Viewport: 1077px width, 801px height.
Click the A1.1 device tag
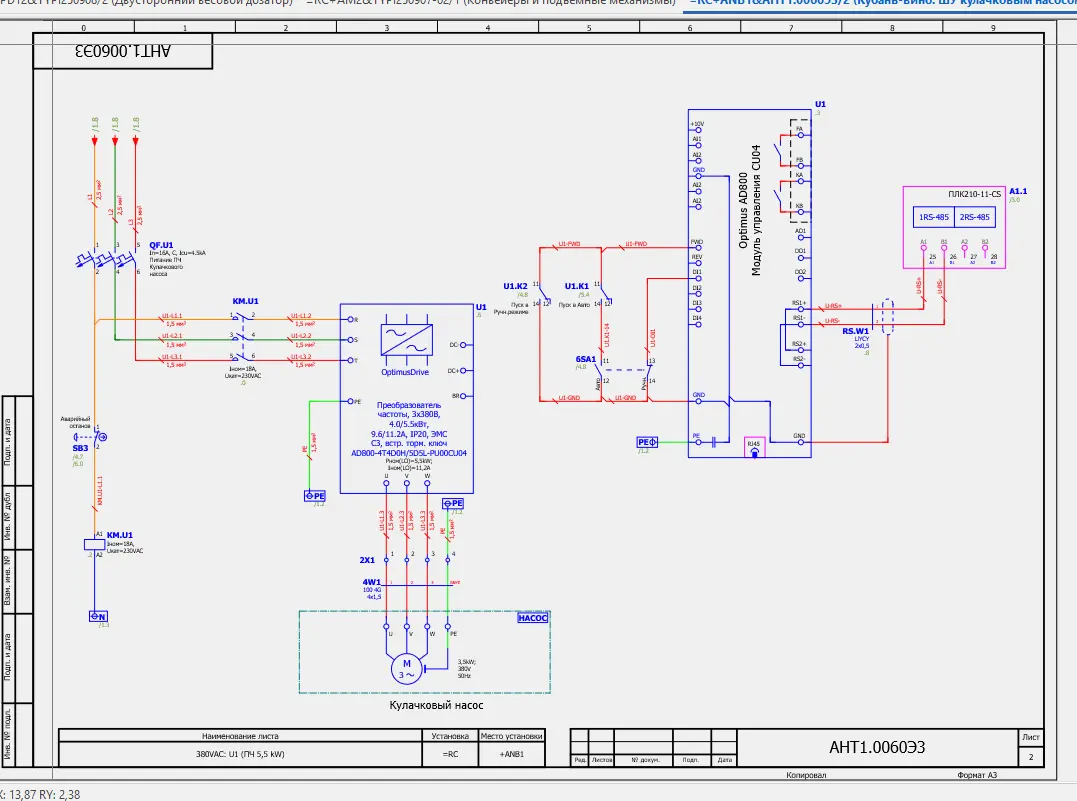(1018, 192)
